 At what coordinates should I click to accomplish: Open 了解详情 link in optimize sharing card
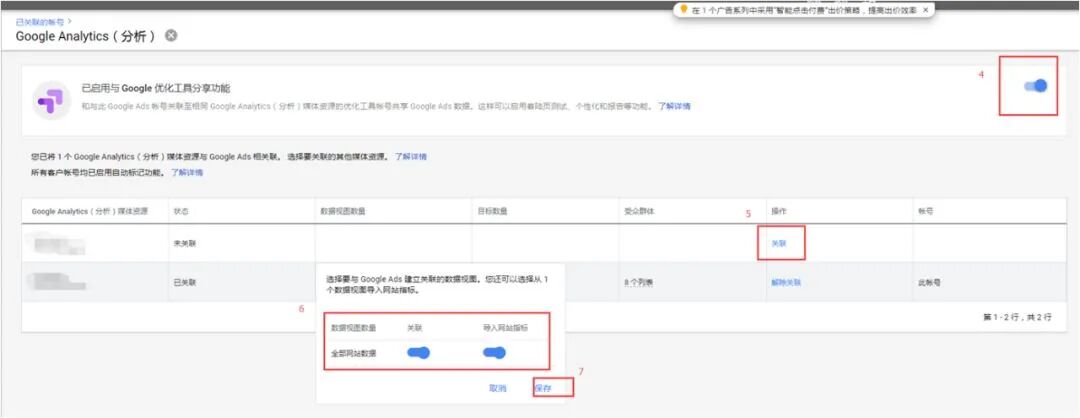pyautogui.click(x=674, y=107)
